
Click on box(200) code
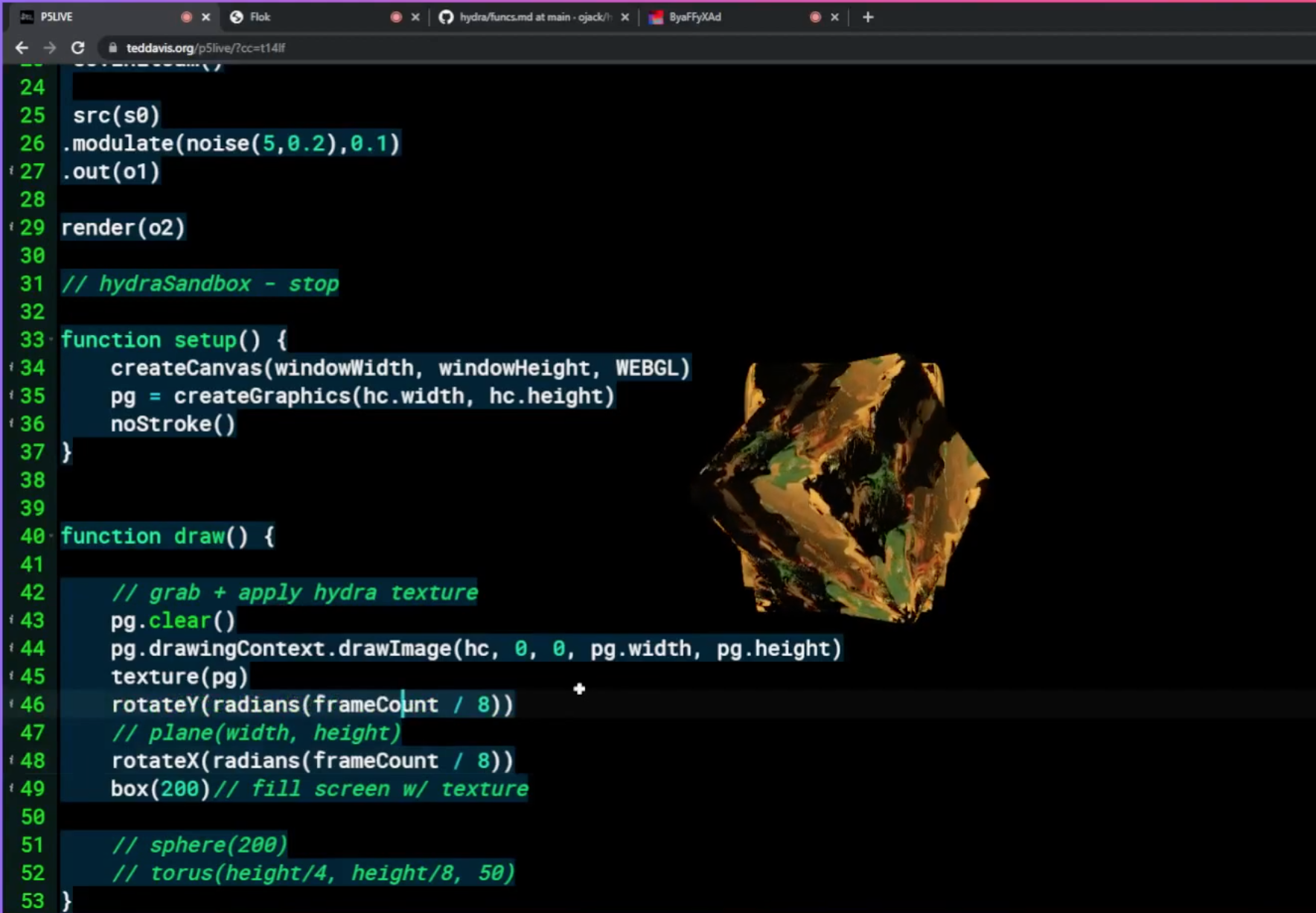(x=161, y=789)
